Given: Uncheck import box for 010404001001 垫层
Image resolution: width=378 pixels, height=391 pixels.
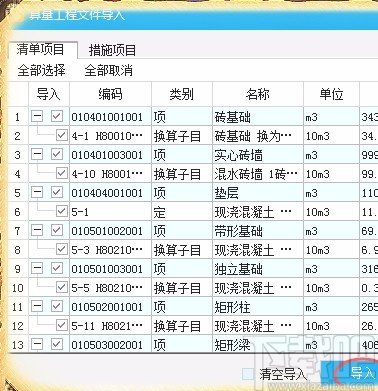Looking at the screenshot, I should point(56,192).
